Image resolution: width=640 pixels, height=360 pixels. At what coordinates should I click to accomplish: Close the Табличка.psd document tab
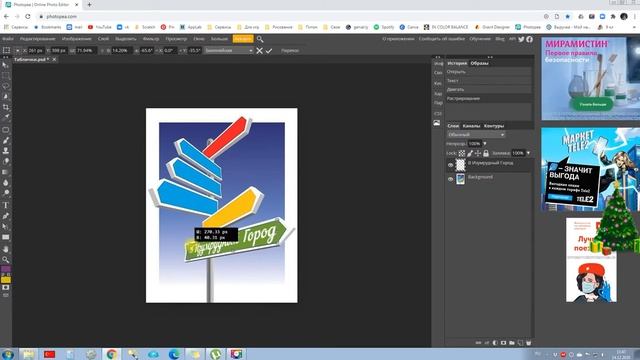(x=54, y=60)
